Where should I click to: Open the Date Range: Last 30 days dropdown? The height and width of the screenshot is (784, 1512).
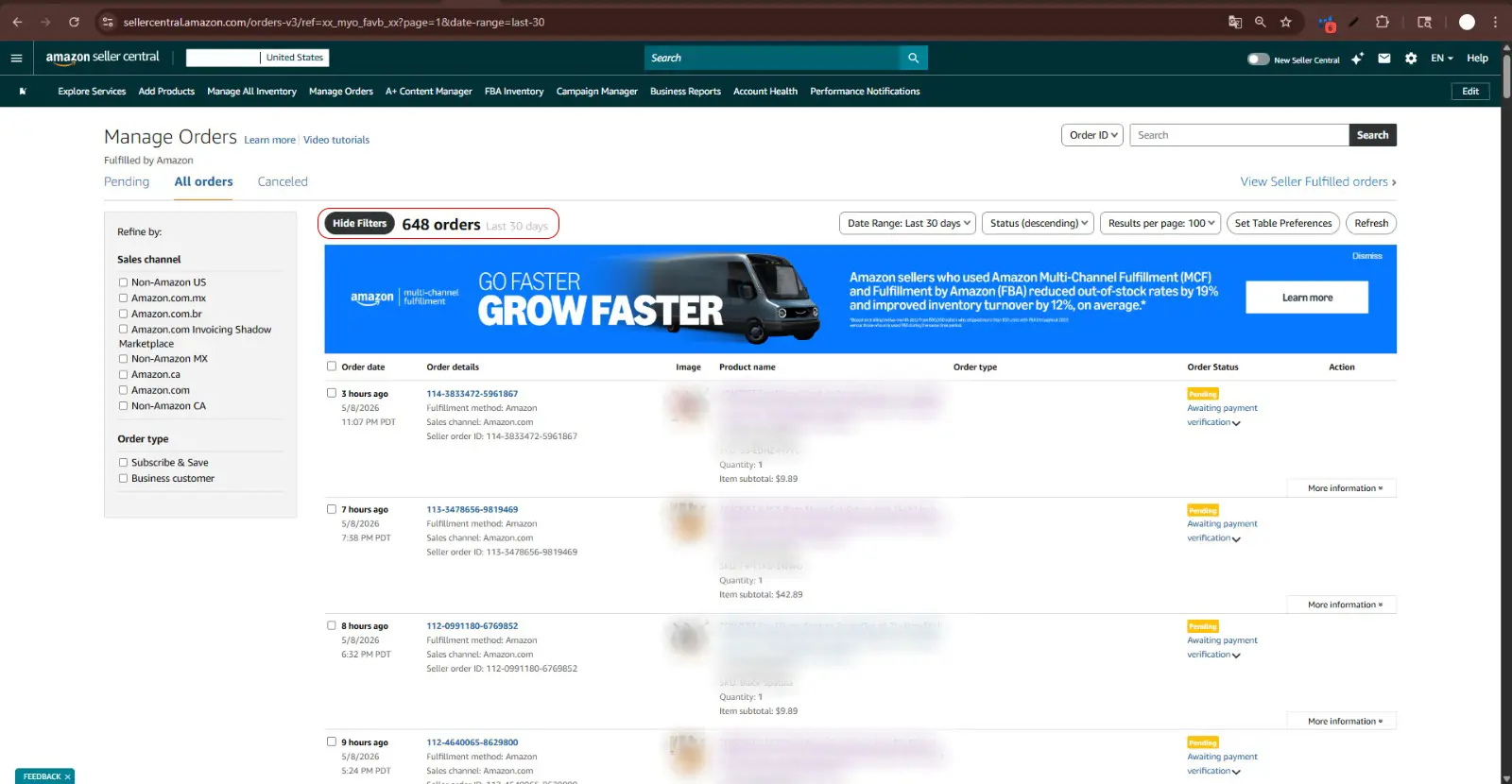[x=908, y=223]
